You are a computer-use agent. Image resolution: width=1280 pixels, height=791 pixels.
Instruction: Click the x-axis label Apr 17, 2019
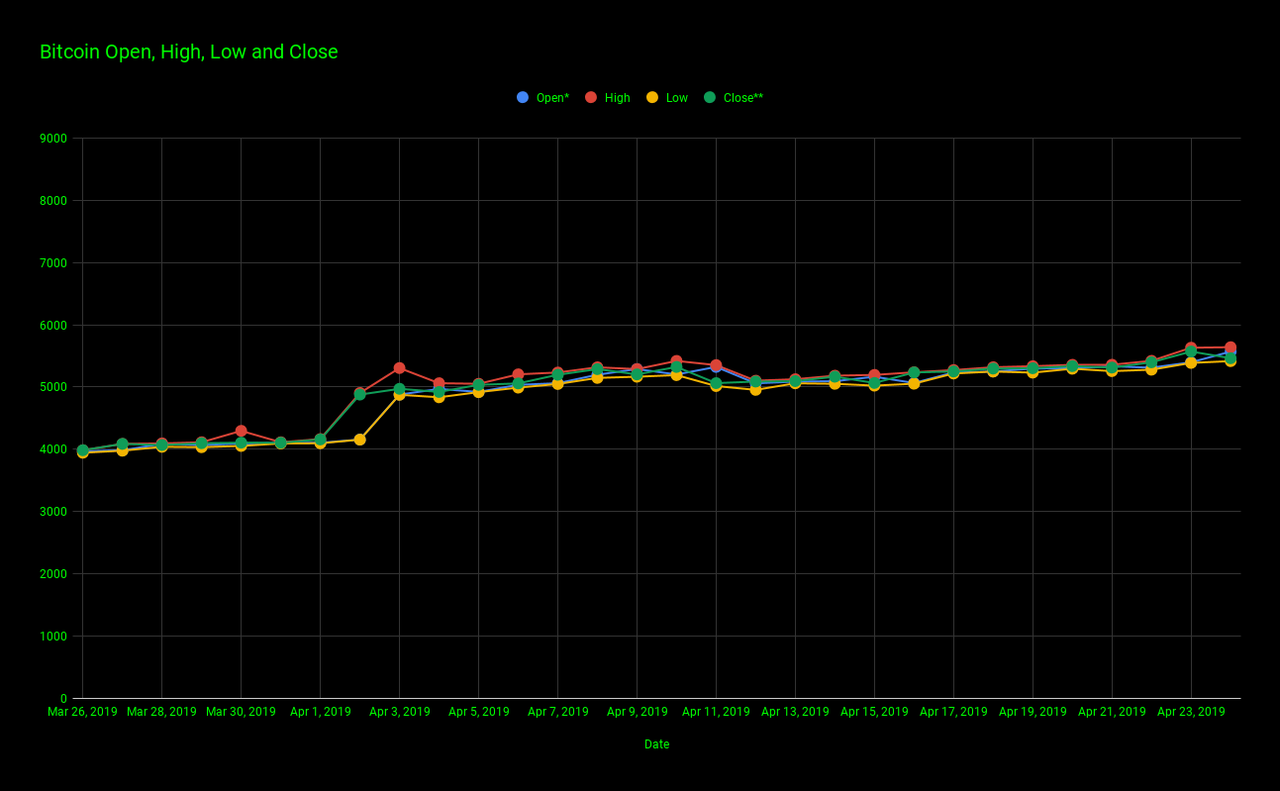point(953,712)
